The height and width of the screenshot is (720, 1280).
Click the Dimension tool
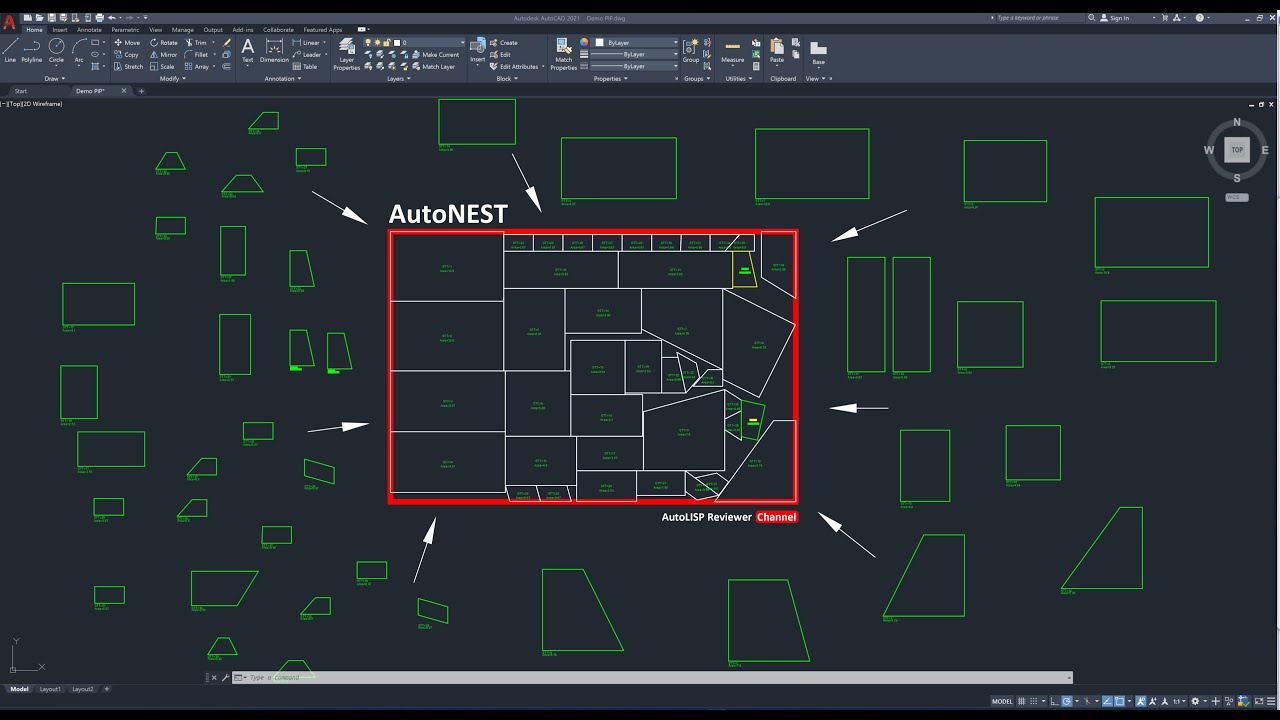tap(274, 51)
